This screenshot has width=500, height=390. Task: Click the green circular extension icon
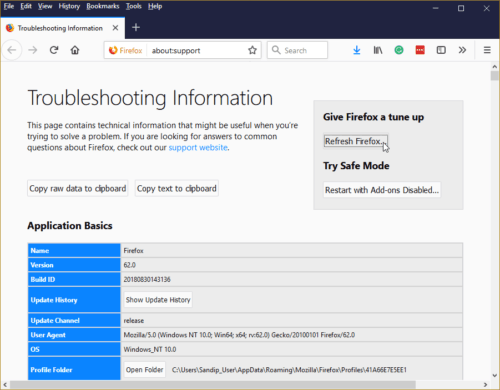399,50
